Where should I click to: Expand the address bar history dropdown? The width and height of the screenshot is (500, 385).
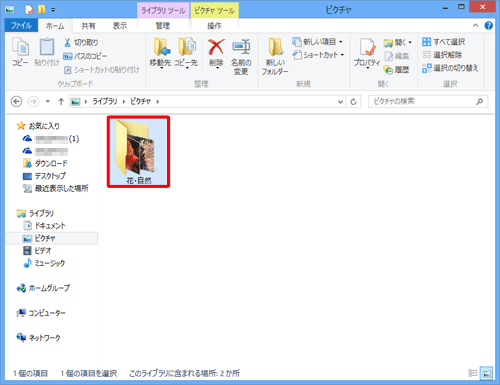340,102
